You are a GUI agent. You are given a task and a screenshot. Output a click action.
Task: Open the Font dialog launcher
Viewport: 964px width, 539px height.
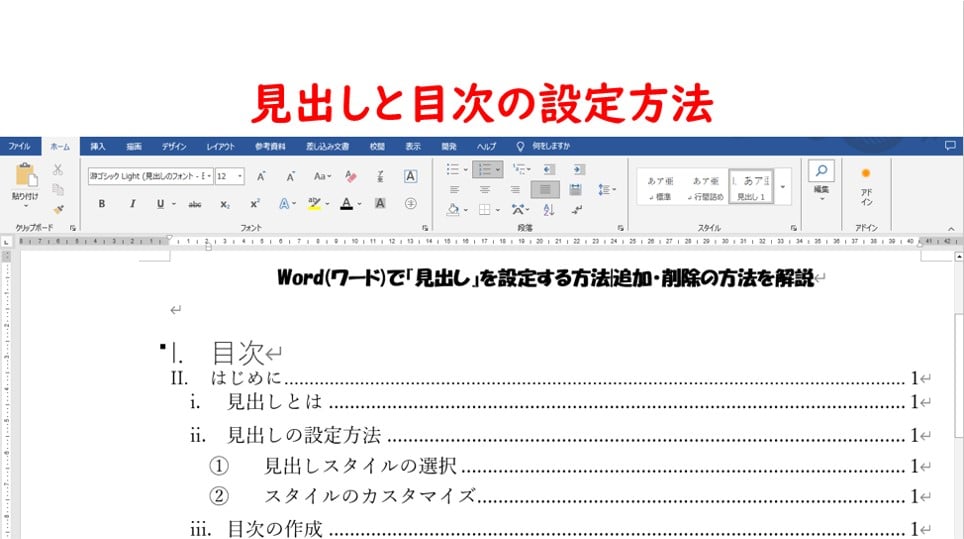tap(425, 228)
